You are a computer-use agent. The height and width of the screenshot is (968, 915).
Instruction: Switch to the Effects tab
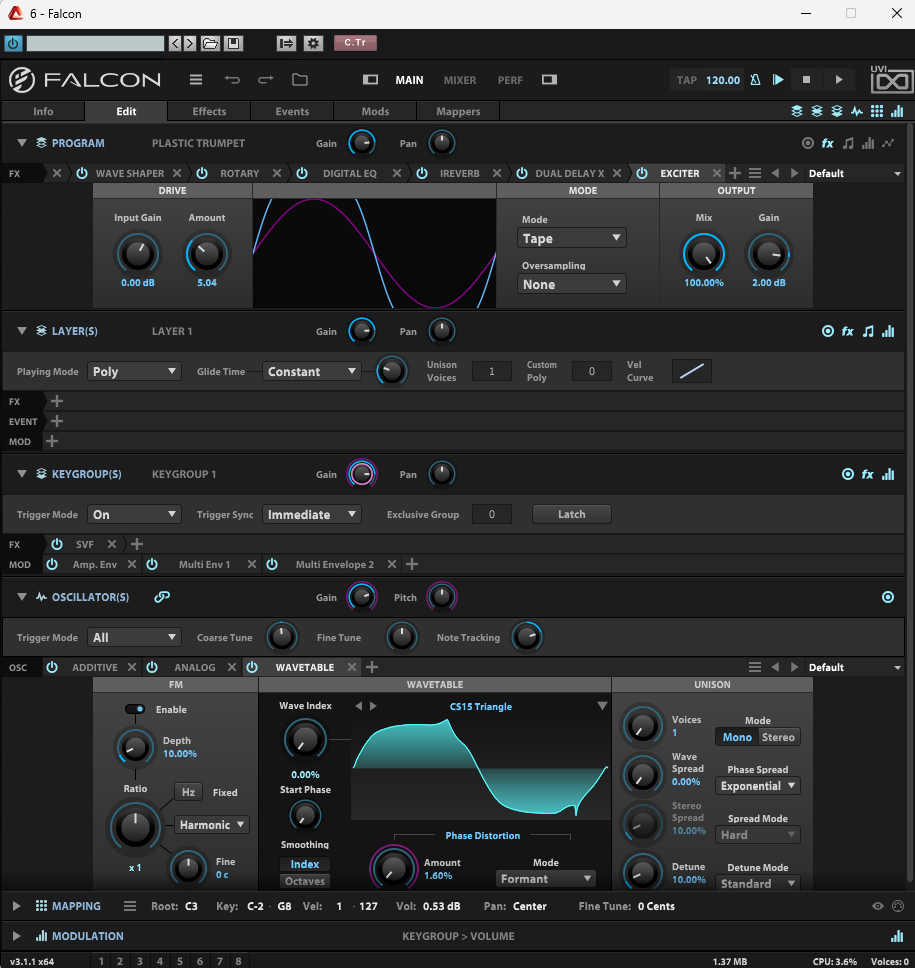click(x=209, y=111)
